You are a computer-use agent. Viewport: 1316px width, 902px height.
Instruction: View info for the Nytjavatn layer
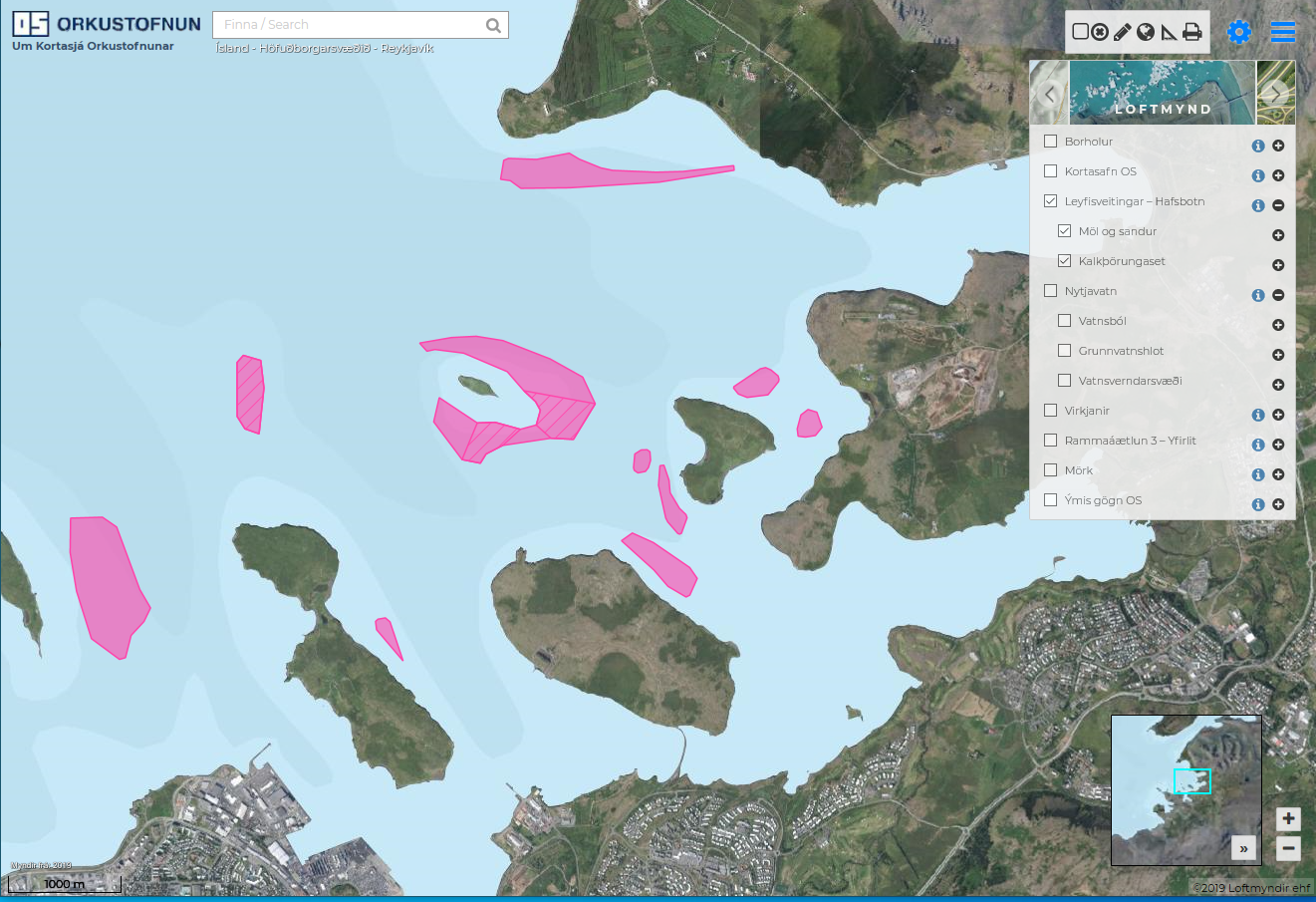click(x=1258, y=295)
